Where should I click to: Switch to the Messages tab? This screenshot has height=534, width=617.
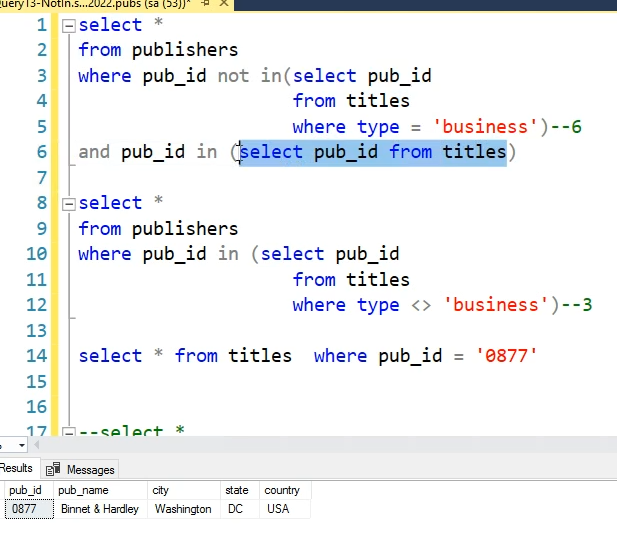[80, 469]
